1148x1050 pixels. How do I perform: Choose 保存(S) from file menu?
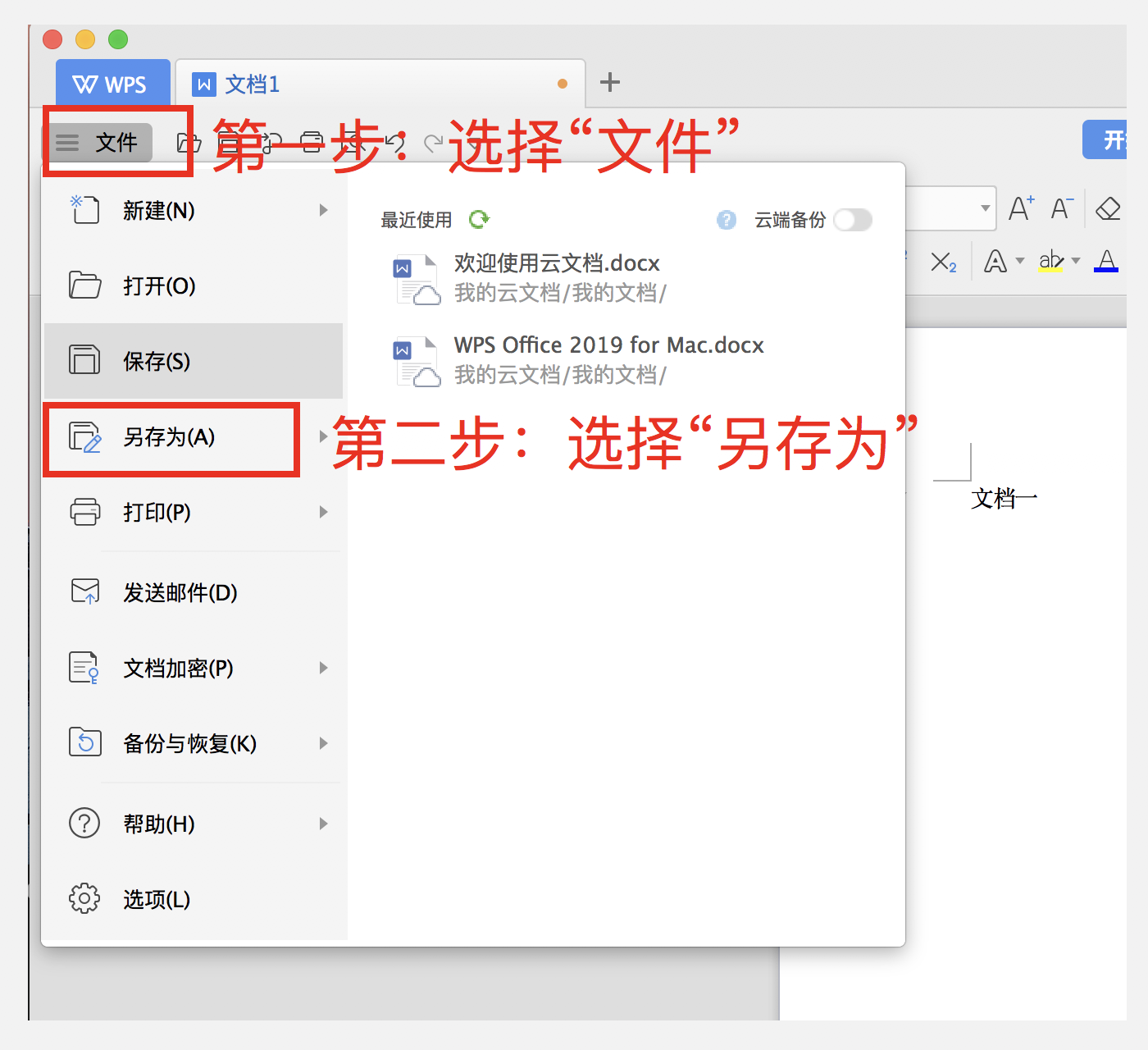[194, 361]
